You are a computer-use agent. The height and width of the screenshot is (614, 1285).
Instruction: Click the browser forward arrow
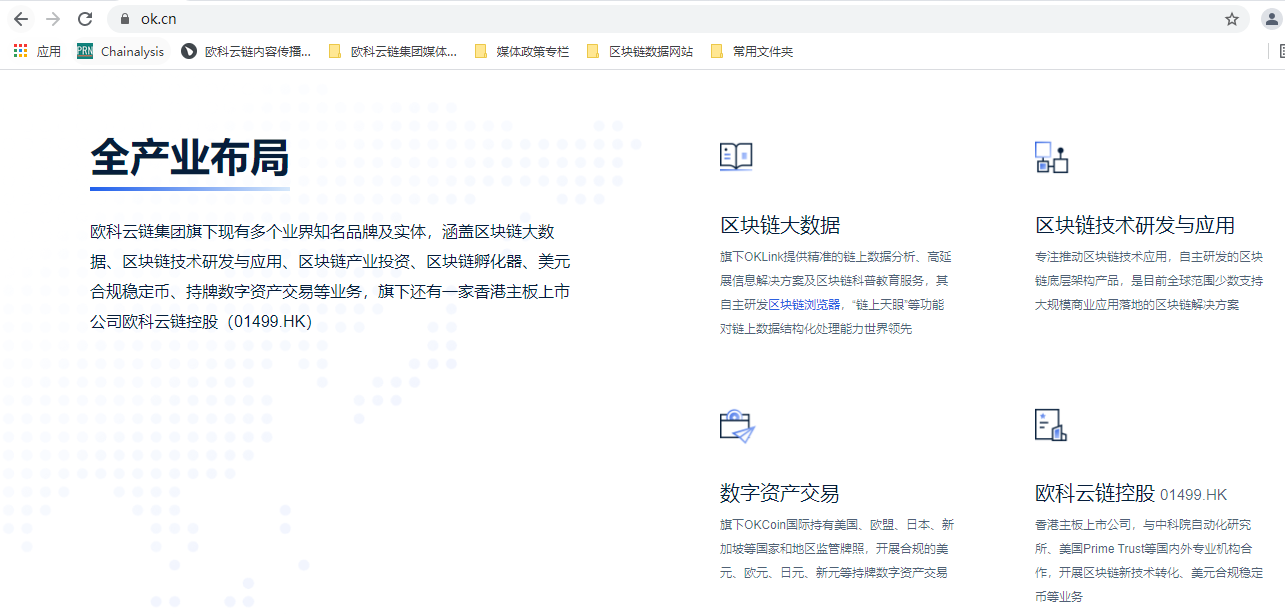[53, 19]
